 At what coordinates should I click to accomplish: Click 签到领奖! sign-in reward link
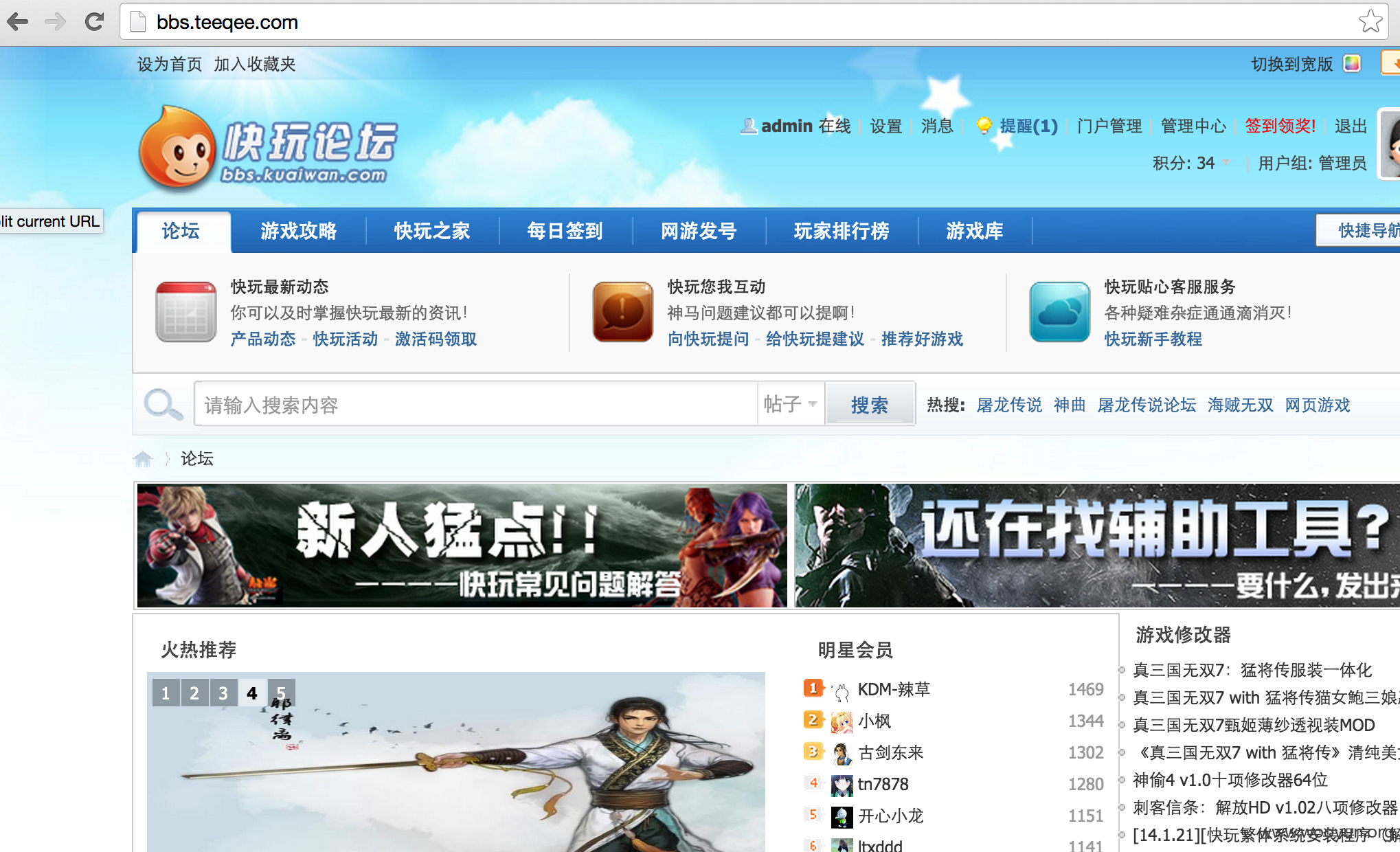1280,126
